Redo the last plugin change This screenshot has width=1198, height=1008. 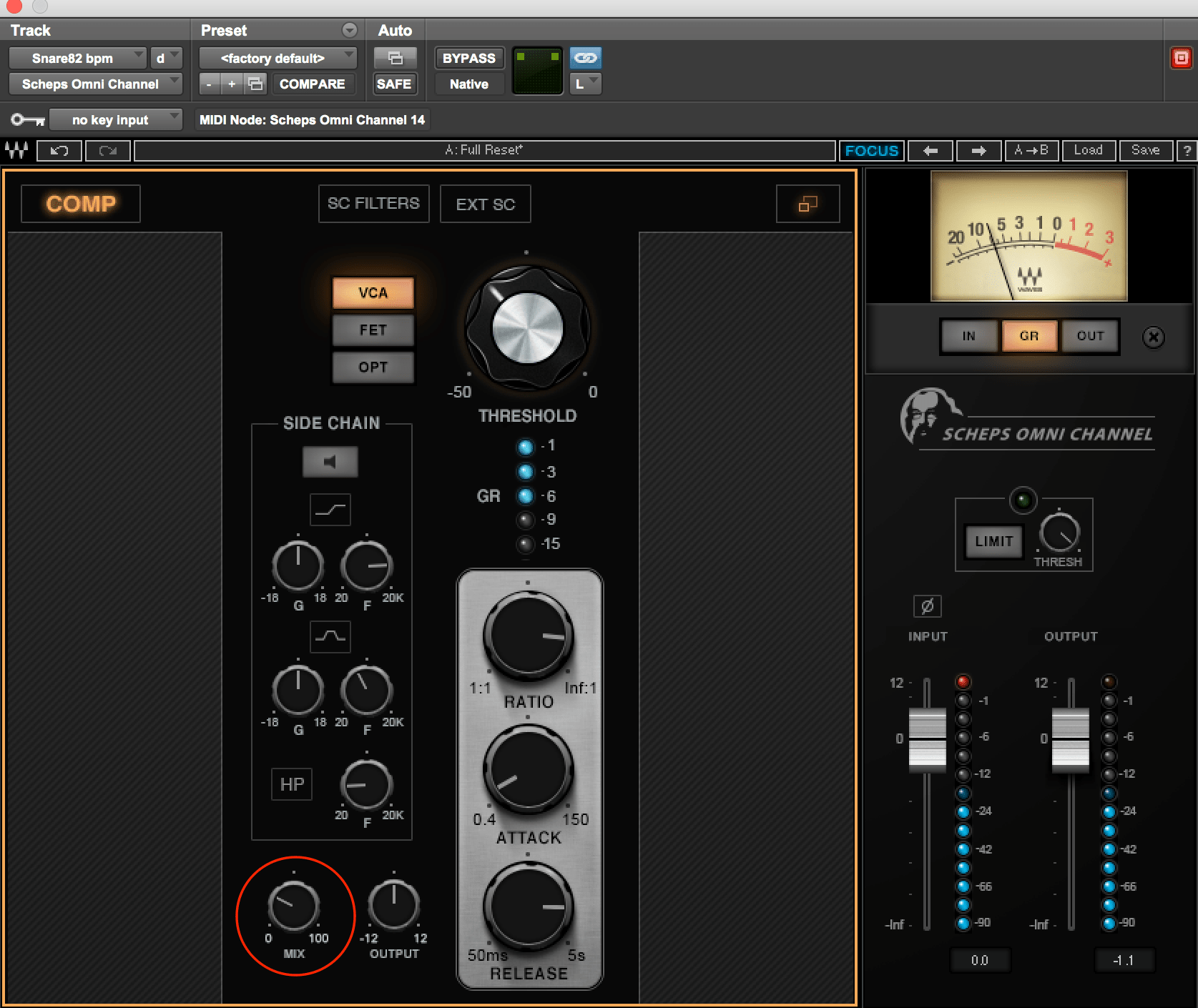pos(108,150)
